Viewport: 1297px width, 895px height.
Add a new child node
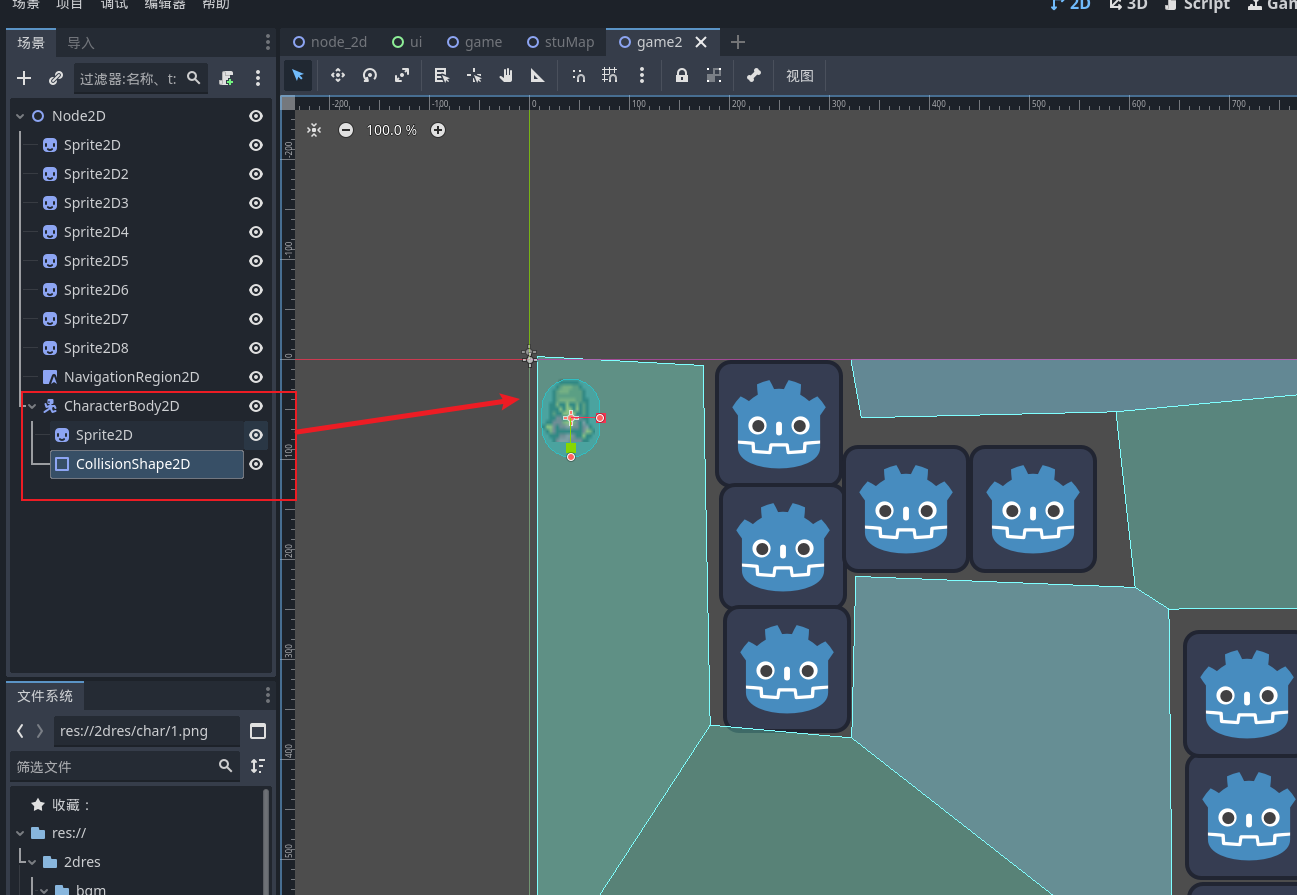pyautogui.click(x=25, y=78)
